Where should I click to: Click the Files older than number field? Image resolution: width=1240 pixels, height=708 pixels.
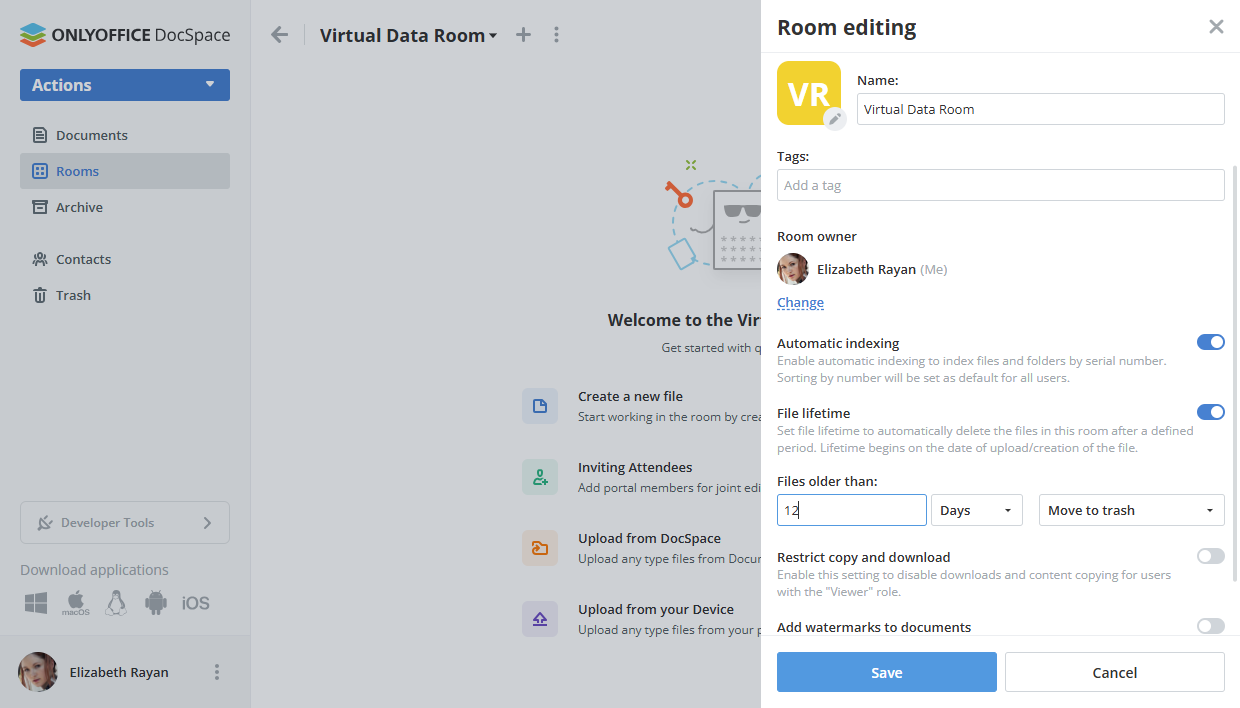coord(852,510)
